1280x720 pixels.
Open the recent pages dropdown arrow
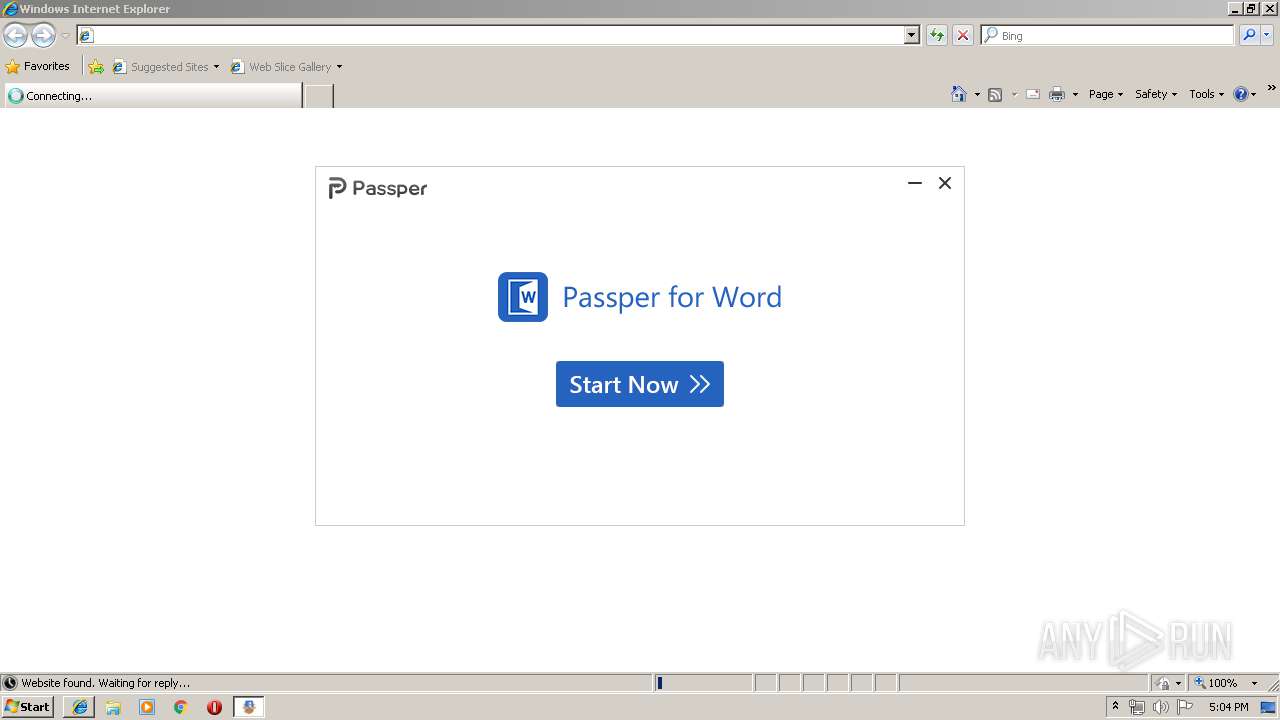65,36
